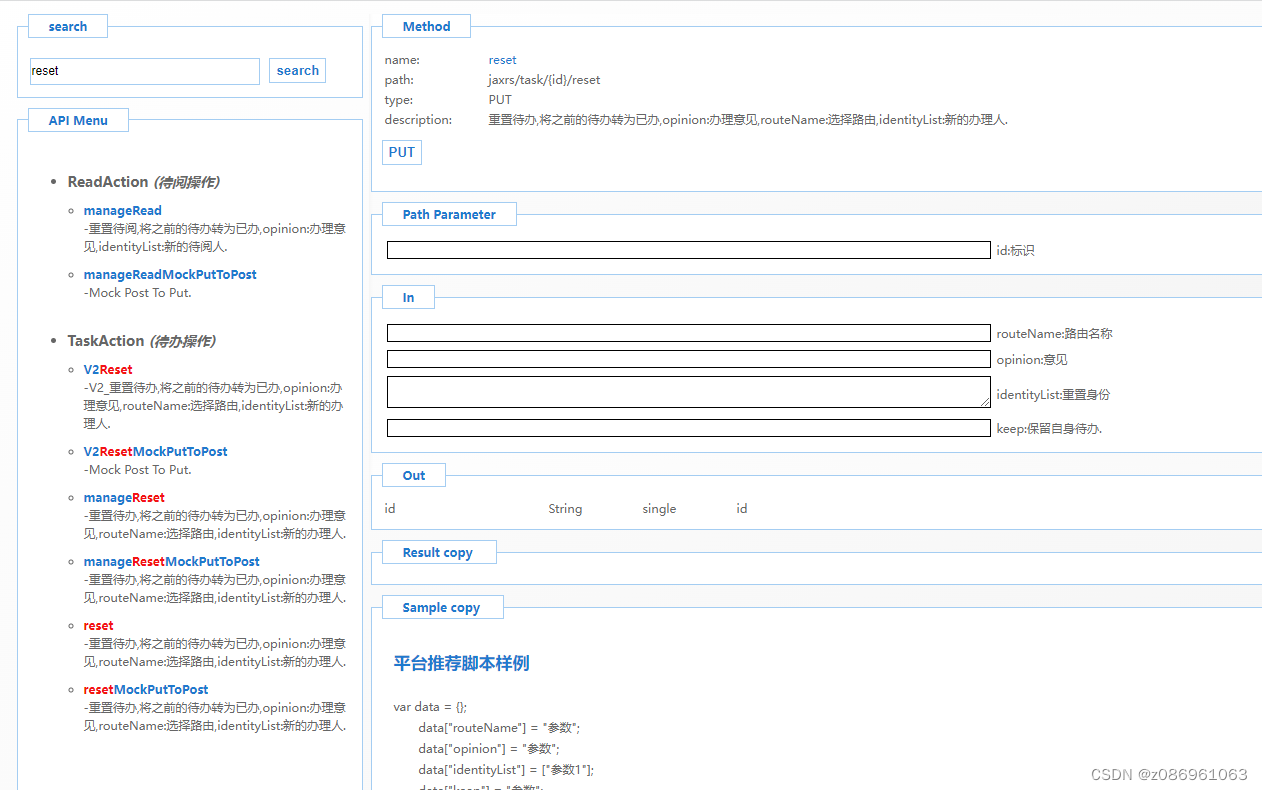
Task: Select the reset API under TaskAction
Action: pos(98,625)
